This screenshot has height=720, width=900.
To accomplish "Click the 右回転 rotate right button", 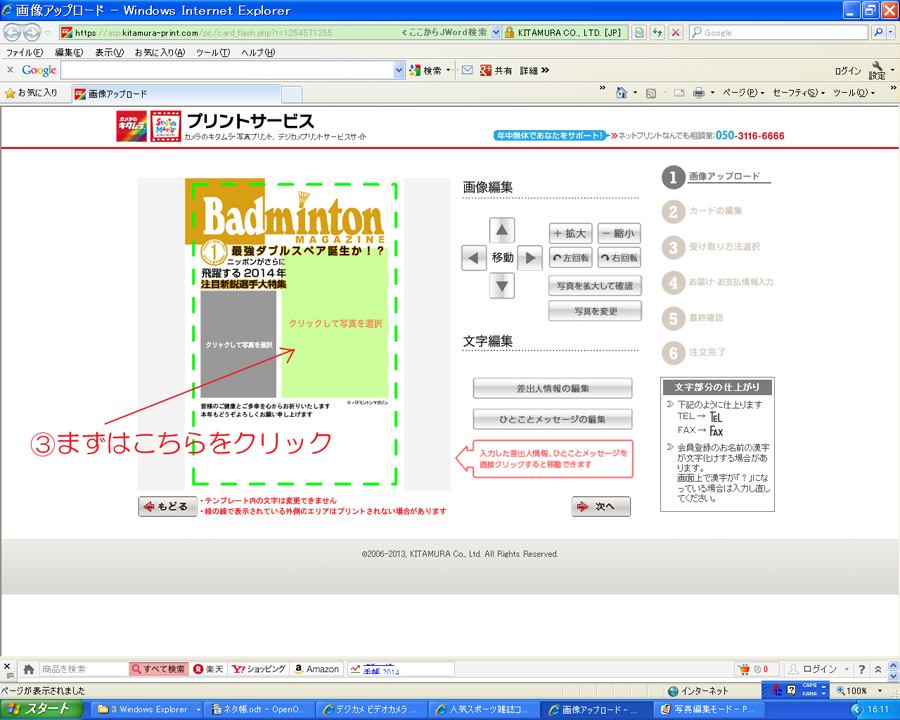I will [x=619, y=257].
